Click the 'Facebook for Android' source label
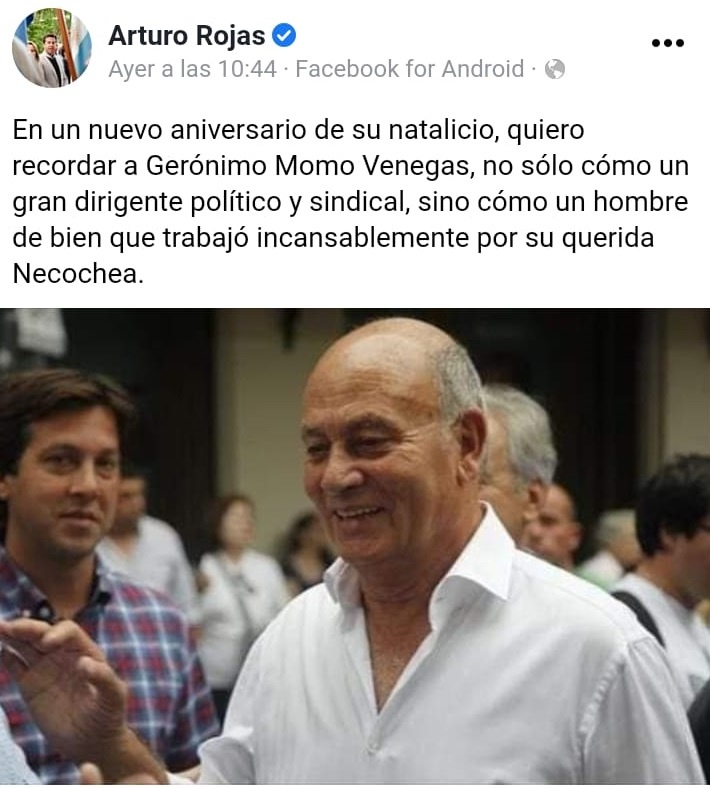The image size is (710, 788). [x=410, y=69]
